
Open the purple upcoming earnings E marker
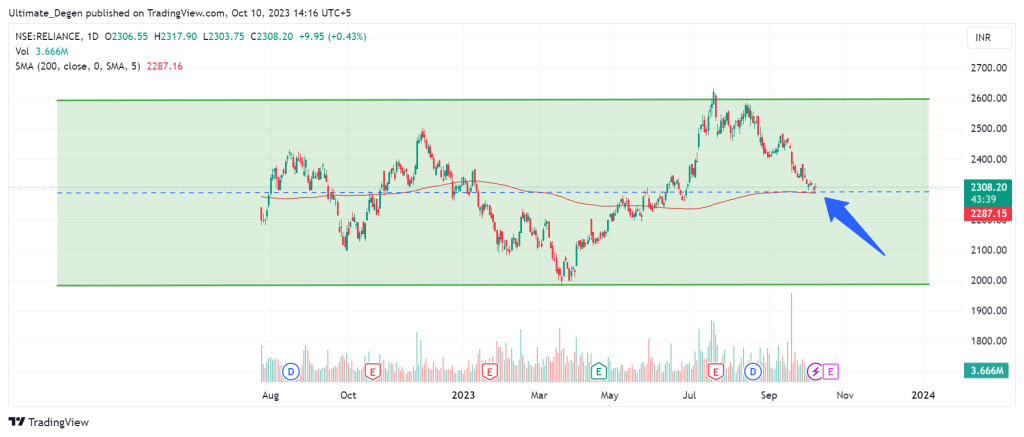(x=831, y=372)
